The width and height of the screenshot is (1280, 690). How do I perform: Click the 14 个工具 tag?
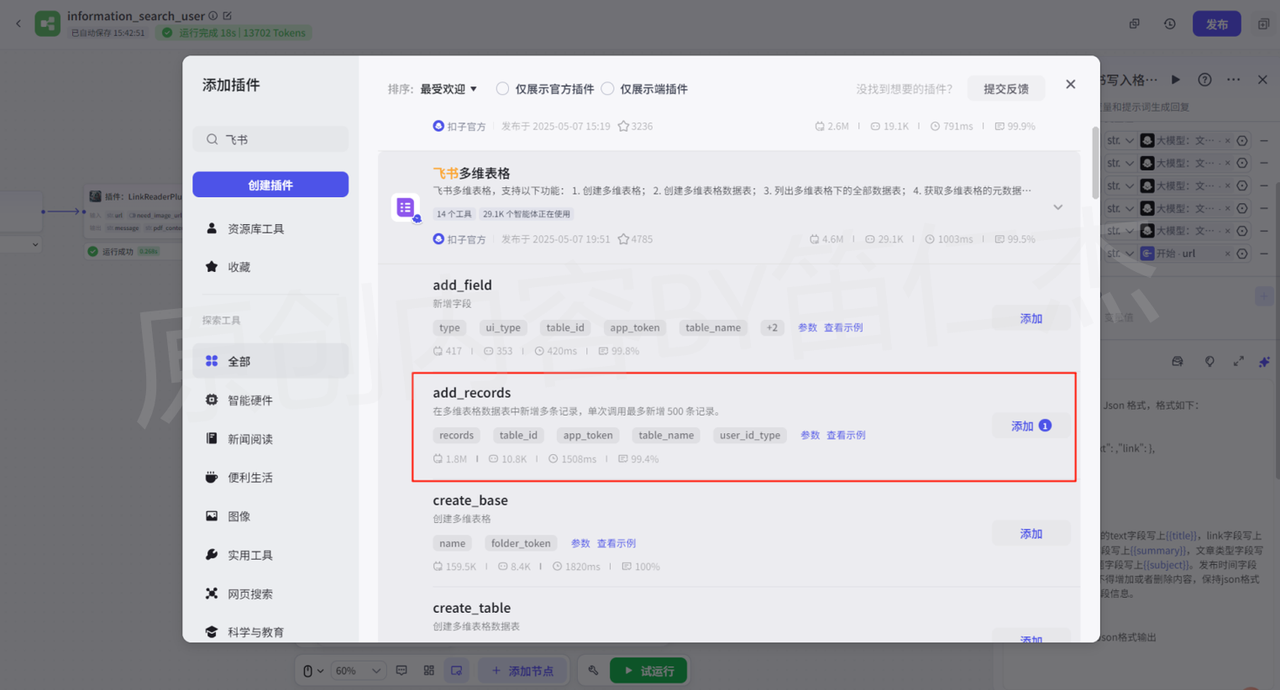(455, 214)
